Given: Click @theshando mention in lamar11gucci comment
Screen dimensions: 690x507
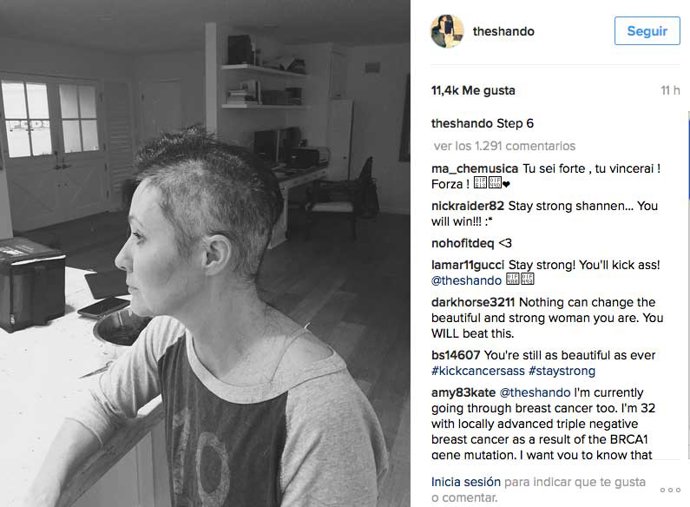Looking at the screenshot, I should click(466, 281).
